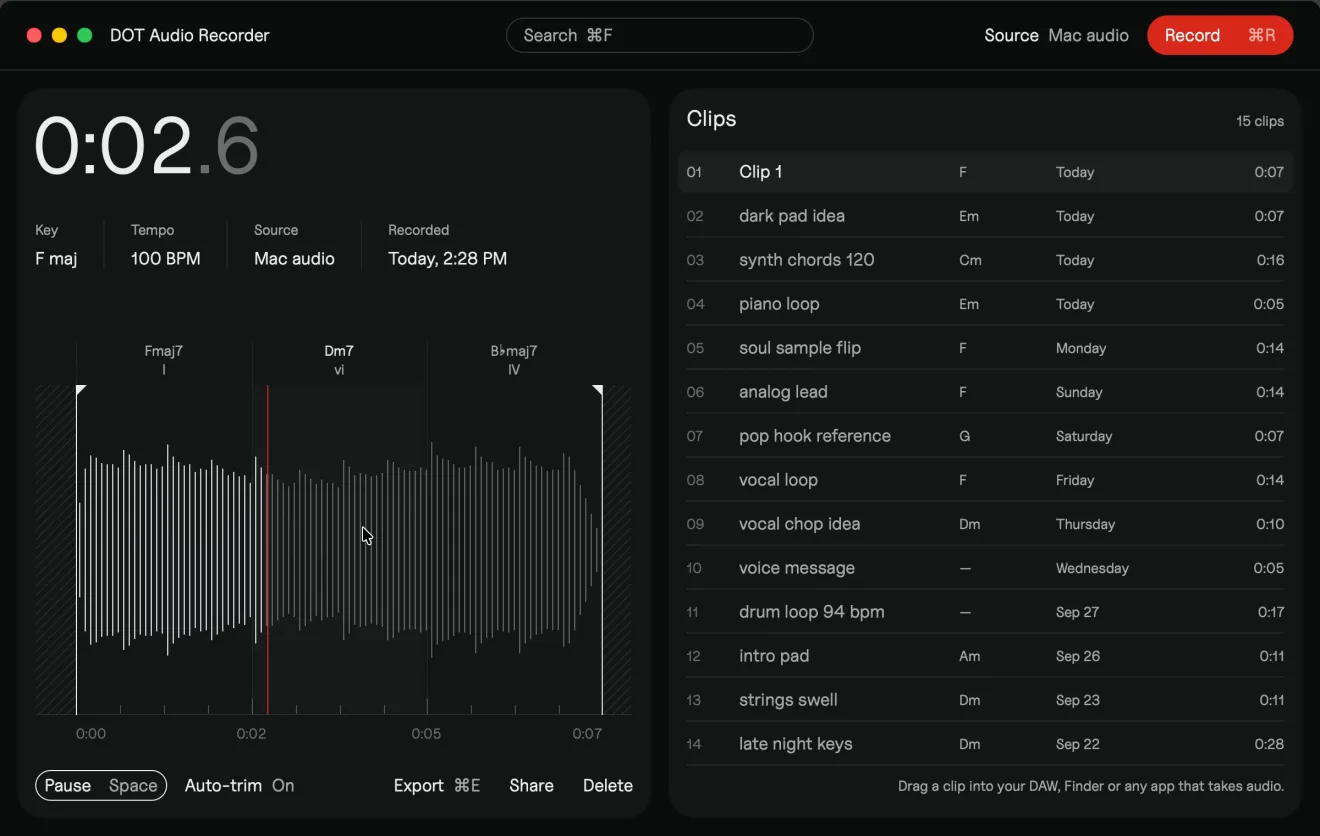Image resolution: width=1320 pixels, height=836 pixels.
Task: Select the 'intro pad' clip
Action: 985,656
